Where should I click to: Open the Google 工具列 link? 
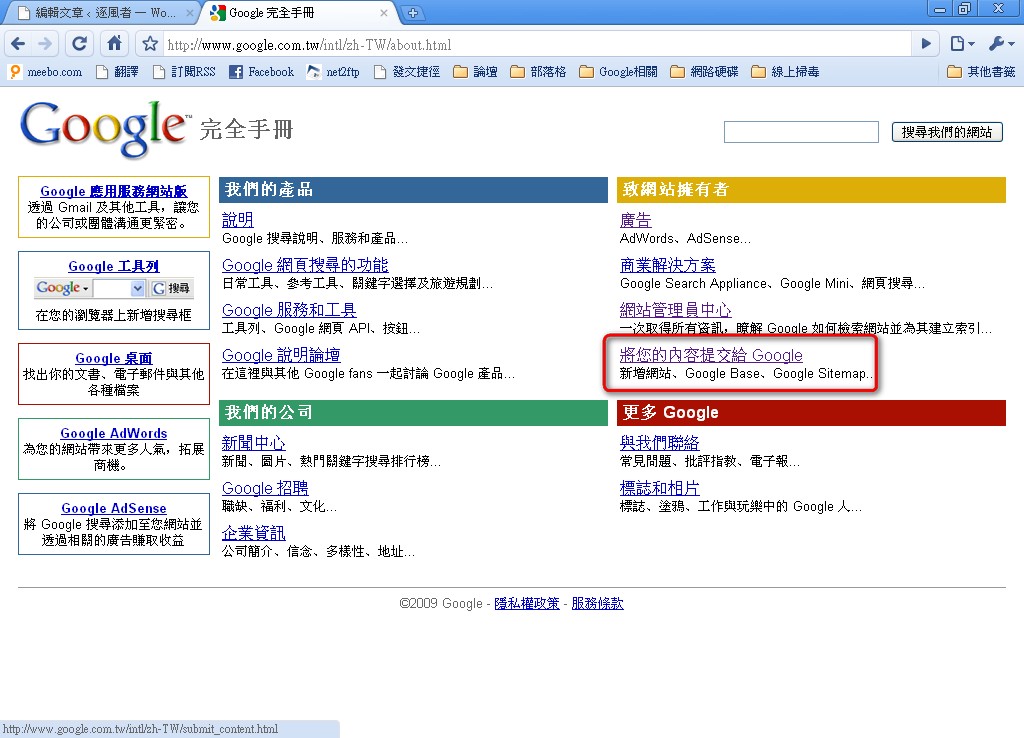(x=114, y=266)
